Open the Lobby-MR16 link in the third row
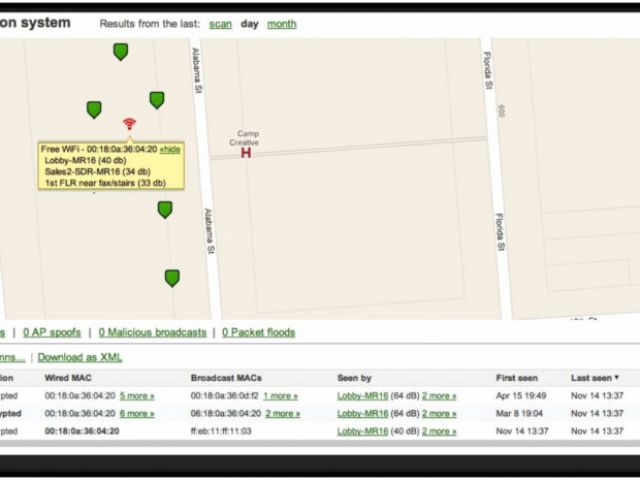 pos(362,431)
